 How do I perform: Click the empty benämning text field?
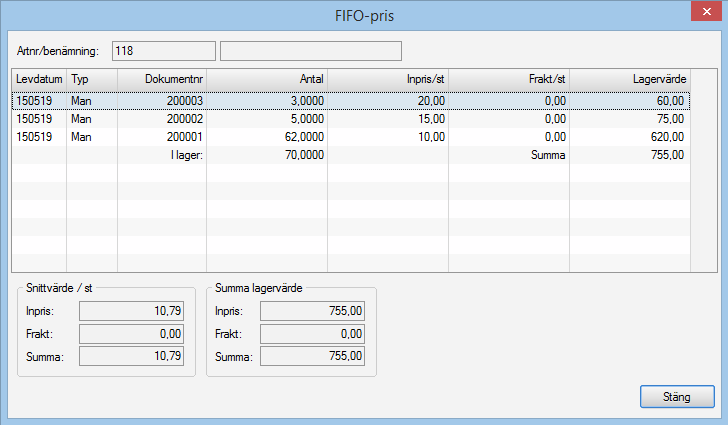(310, 51)
